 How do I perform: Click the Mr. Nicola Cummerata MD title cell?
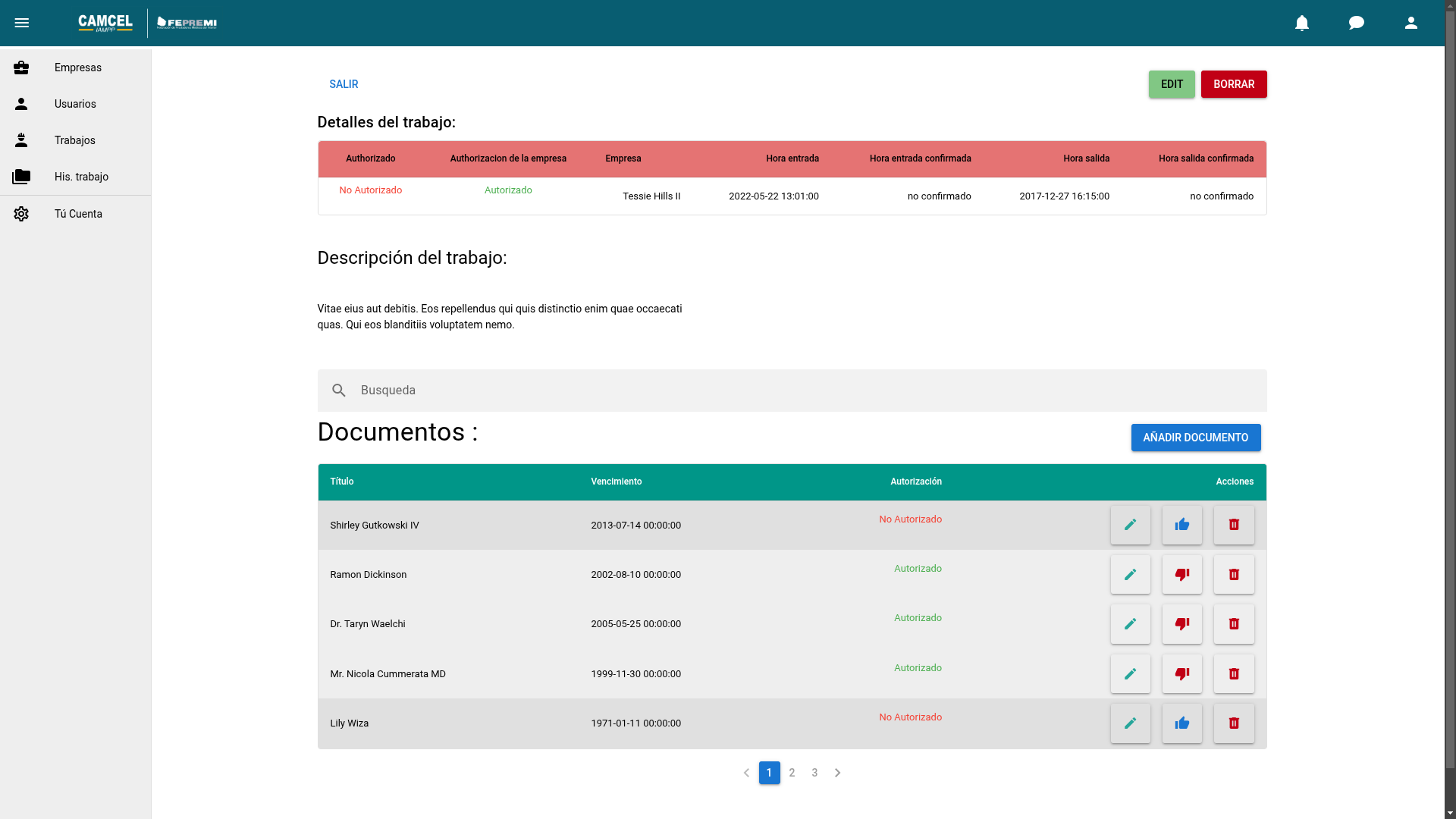388,674
